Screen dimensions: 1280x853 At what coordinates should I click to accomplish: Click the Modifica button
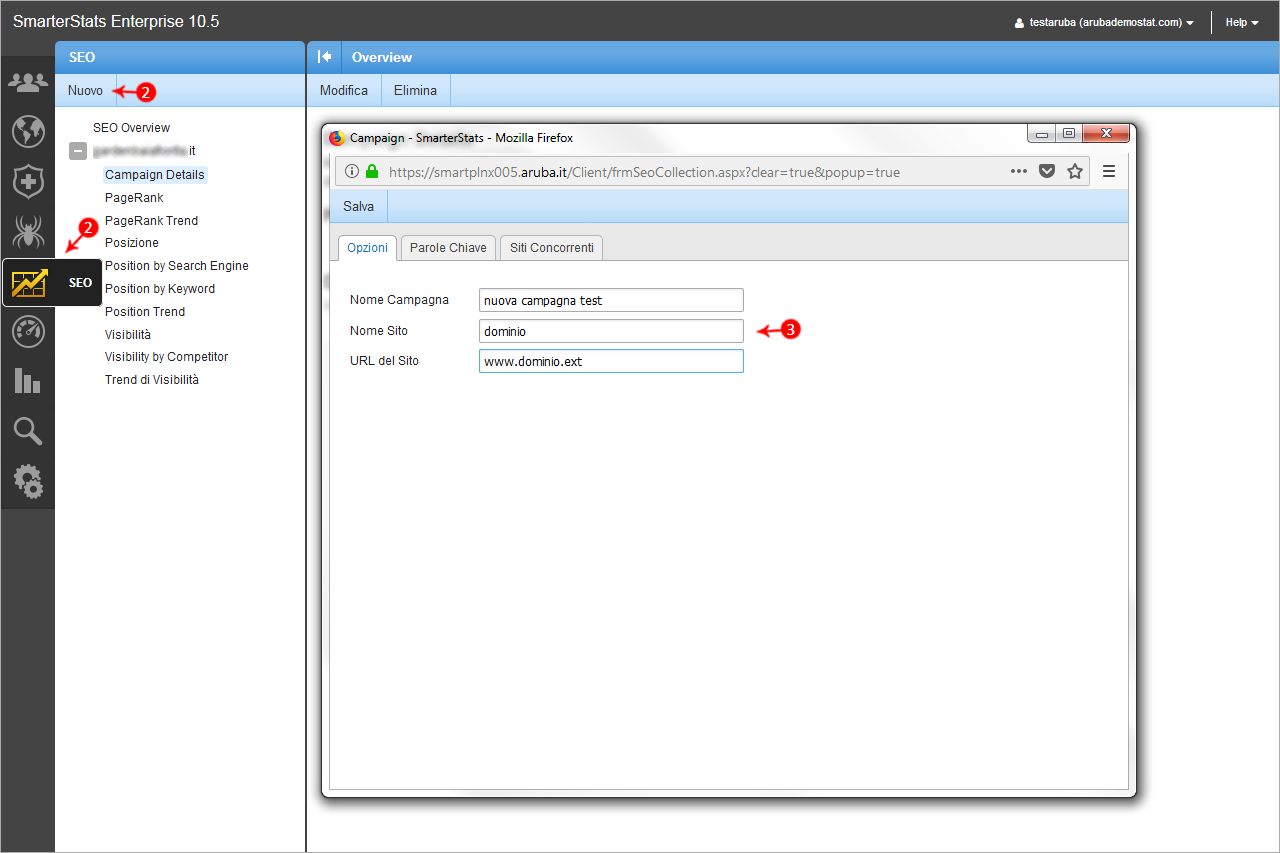344,90
